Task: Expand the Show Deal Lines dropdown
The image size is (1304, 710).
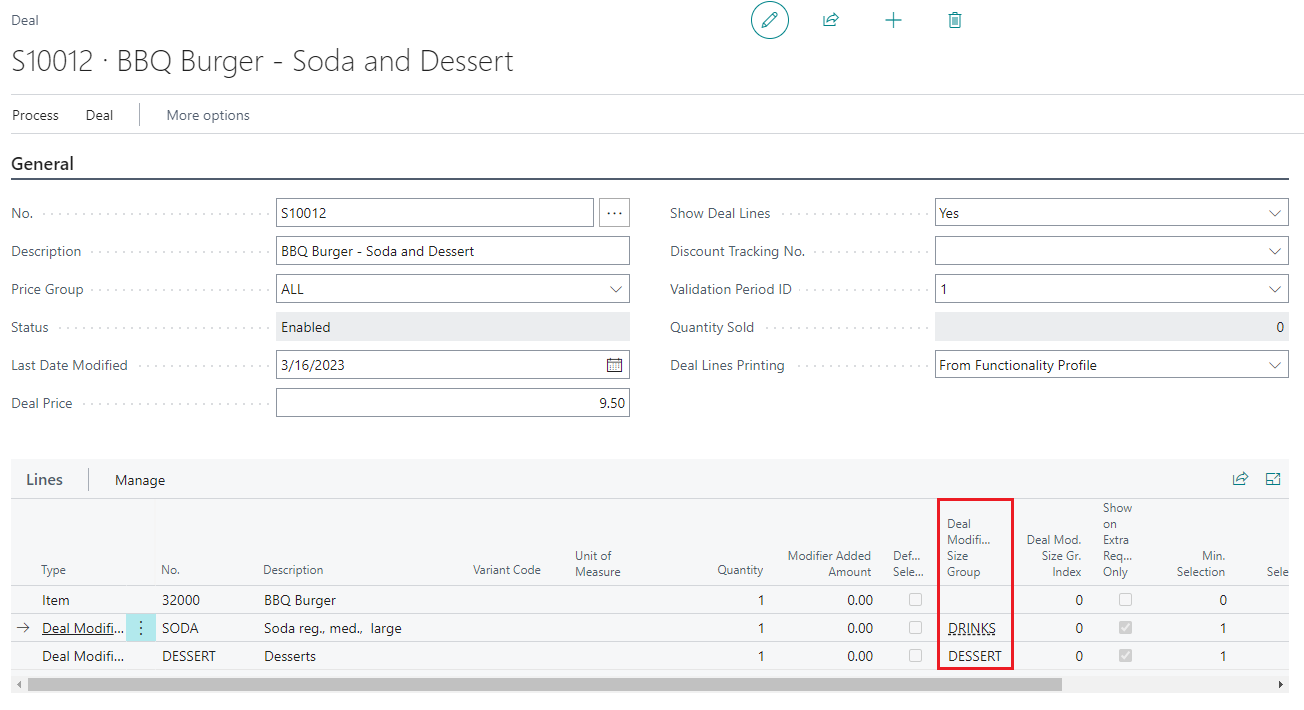Action: point(1274,213)
